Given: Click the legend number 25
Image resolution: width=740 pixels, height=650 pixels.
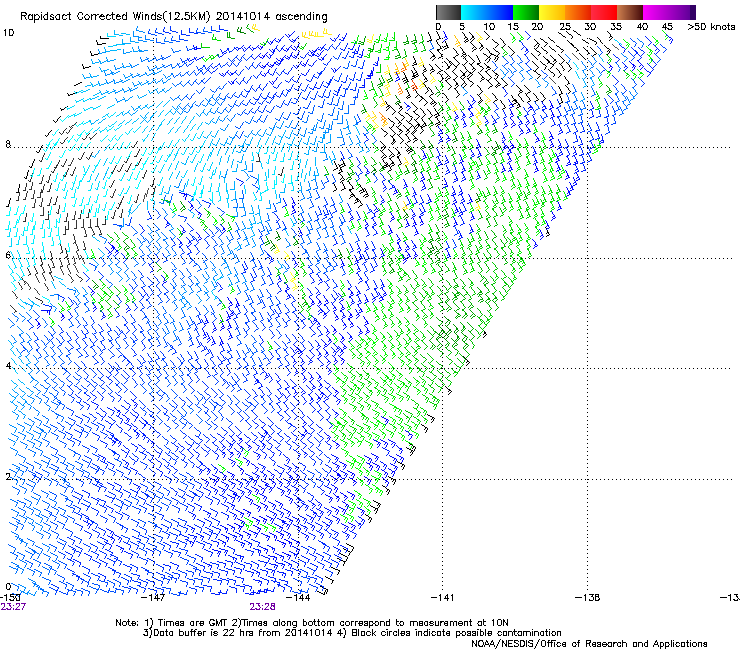Looking at the screenshot, I should (565, 27).
